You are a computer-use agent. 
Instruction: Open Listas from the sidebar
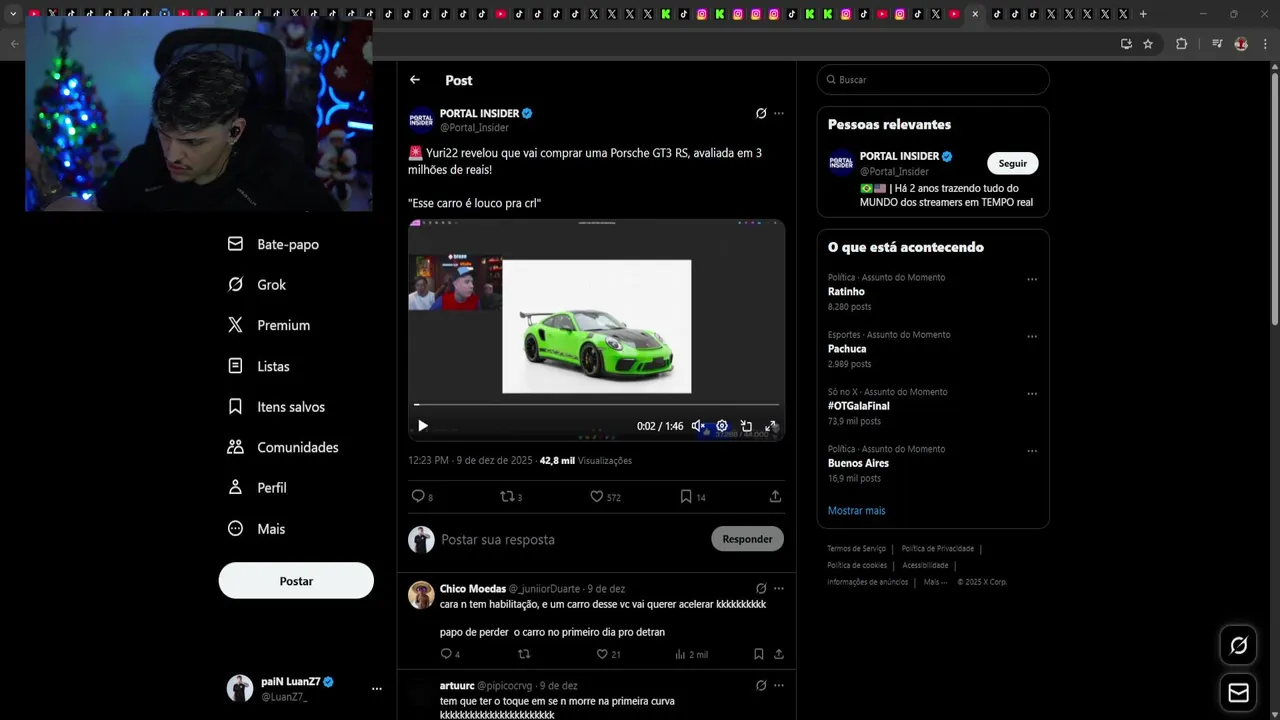[x=258, y=366]
